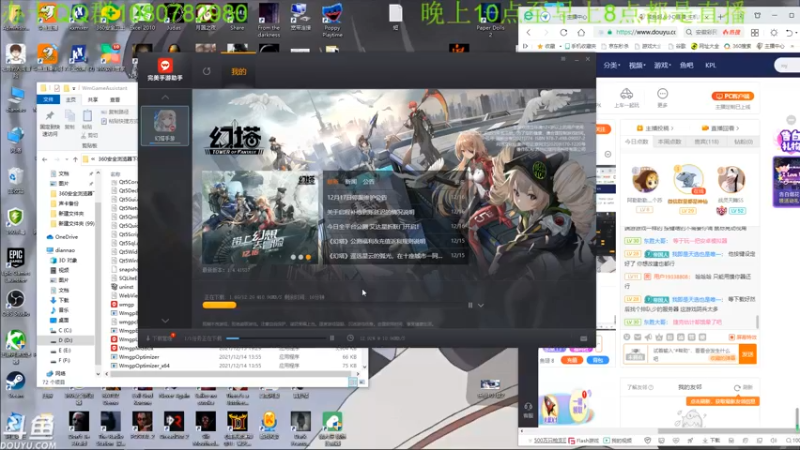Open the 主页 tab in the File Explorer ribbon

tap(71, 99)
